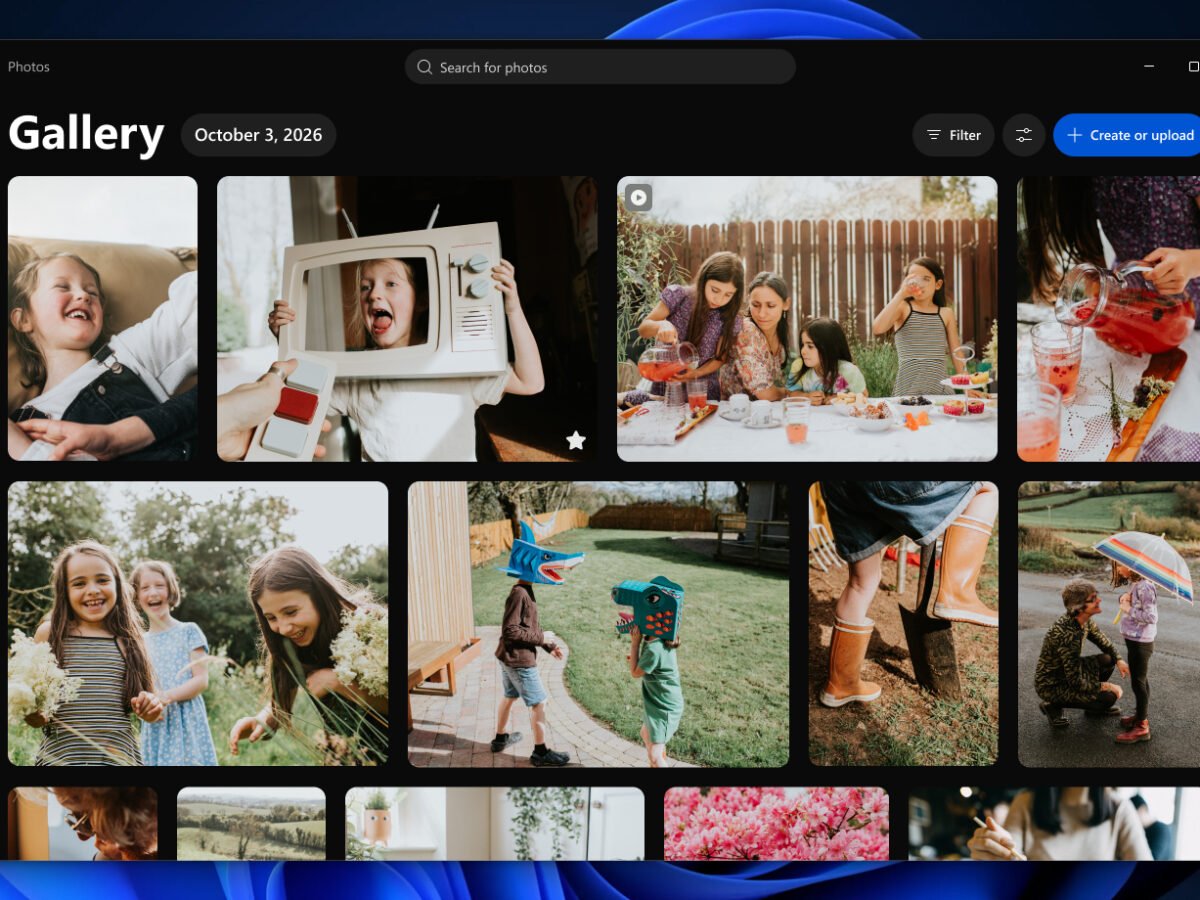Click the Gallery heading
Screen dimensions: 1200x900
click(x=86, y=135)
